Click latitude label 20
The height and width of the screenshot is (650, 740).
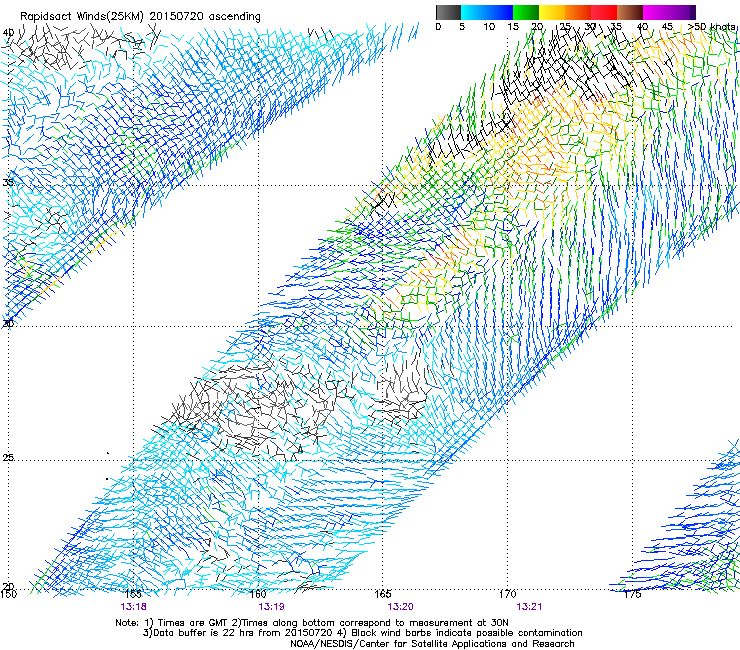click(x=8, y=587)
